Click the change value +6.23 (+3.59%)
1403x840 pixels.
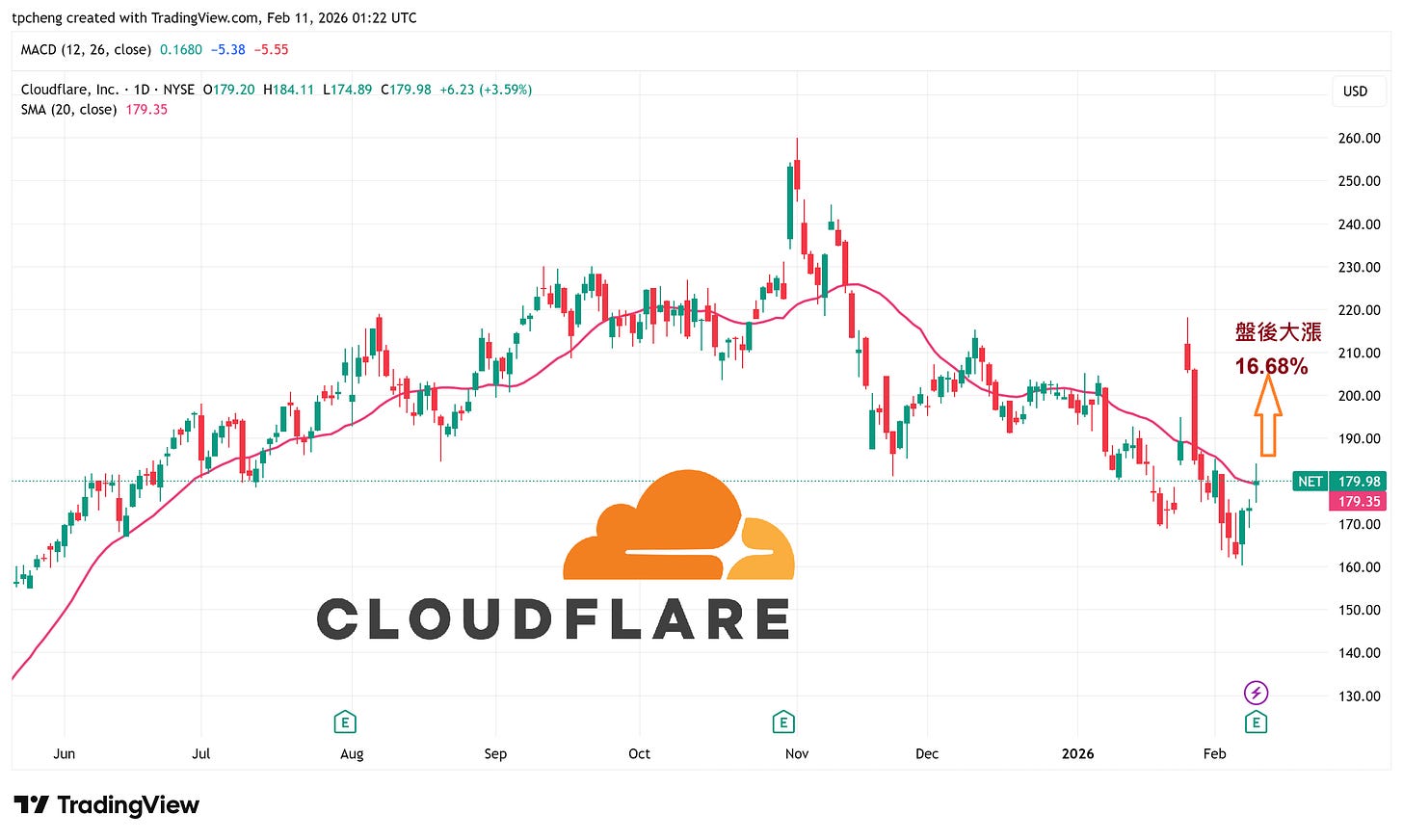click(486, 90)
